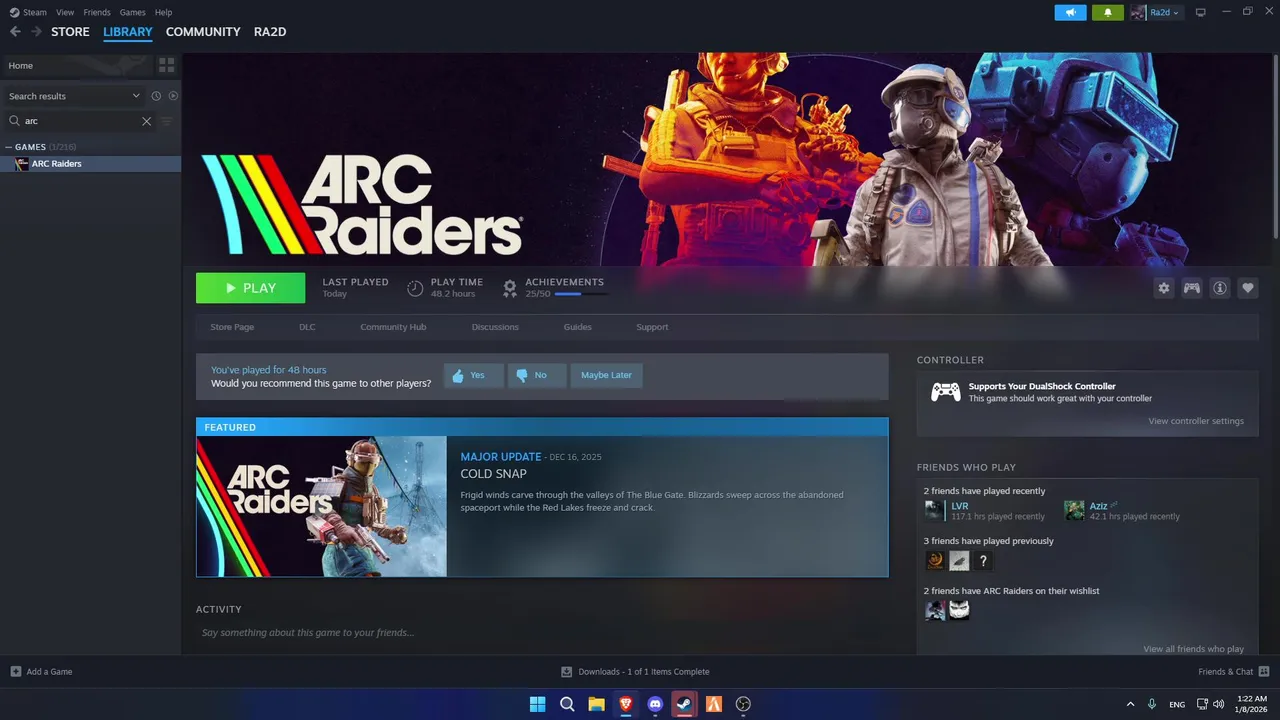Add ARC Raiders to favorites heart
Image resolution: width=1280 pixels, height=720 pixels.
click(1247, 288)
